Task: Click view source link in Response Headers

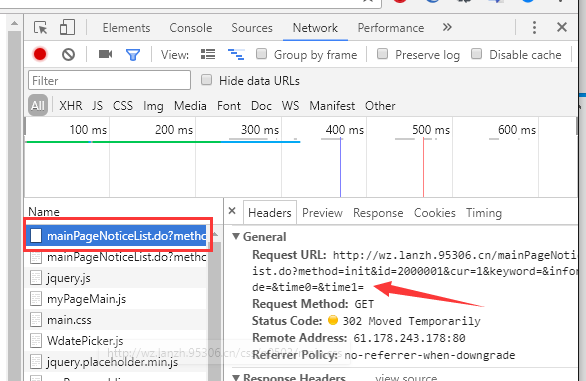Action: click(x=406, y=377)
